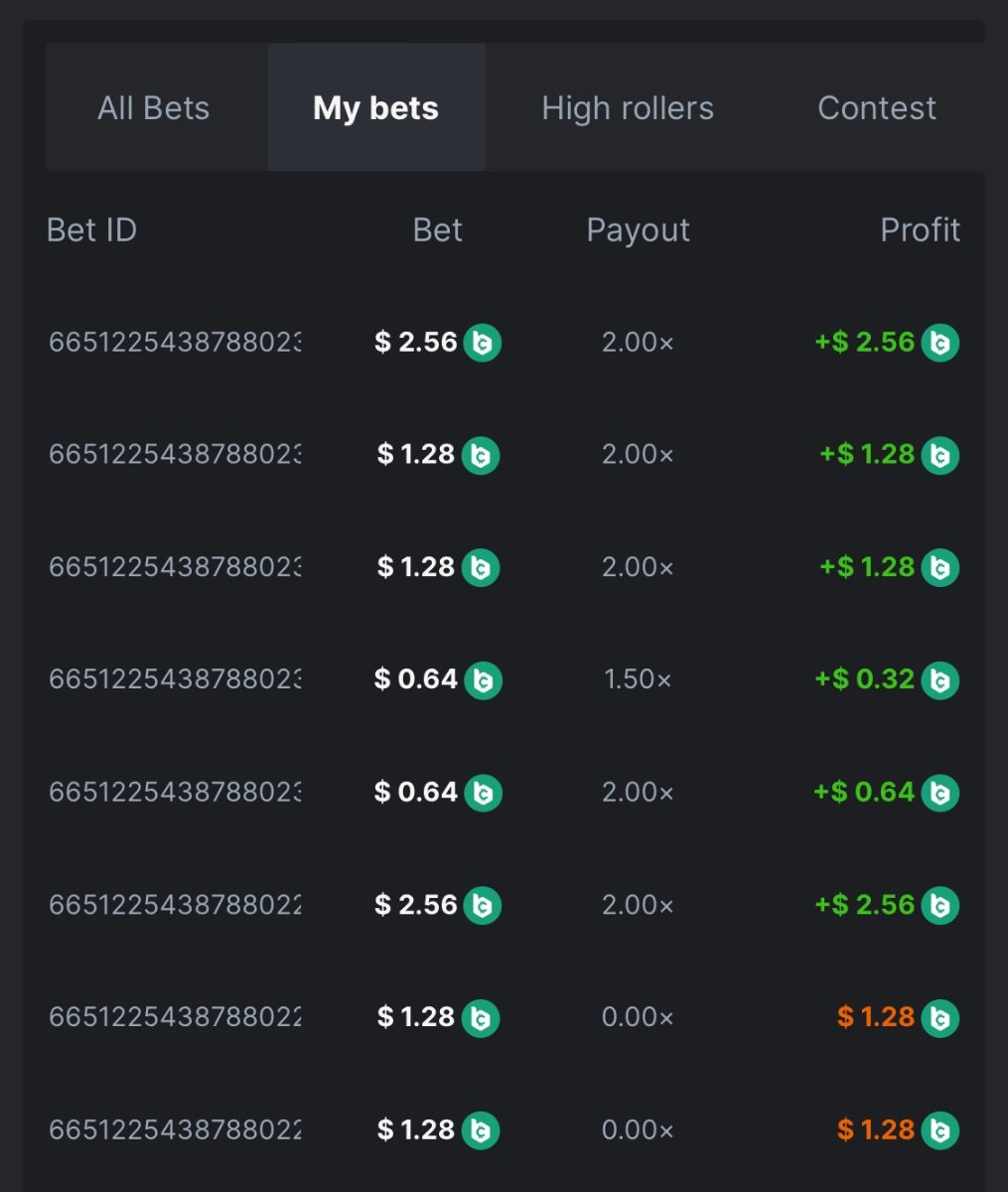Click bet coin icon in the 1.50× row
This screenshot has width=1008, height=1192.
click(x=483, y=680)
